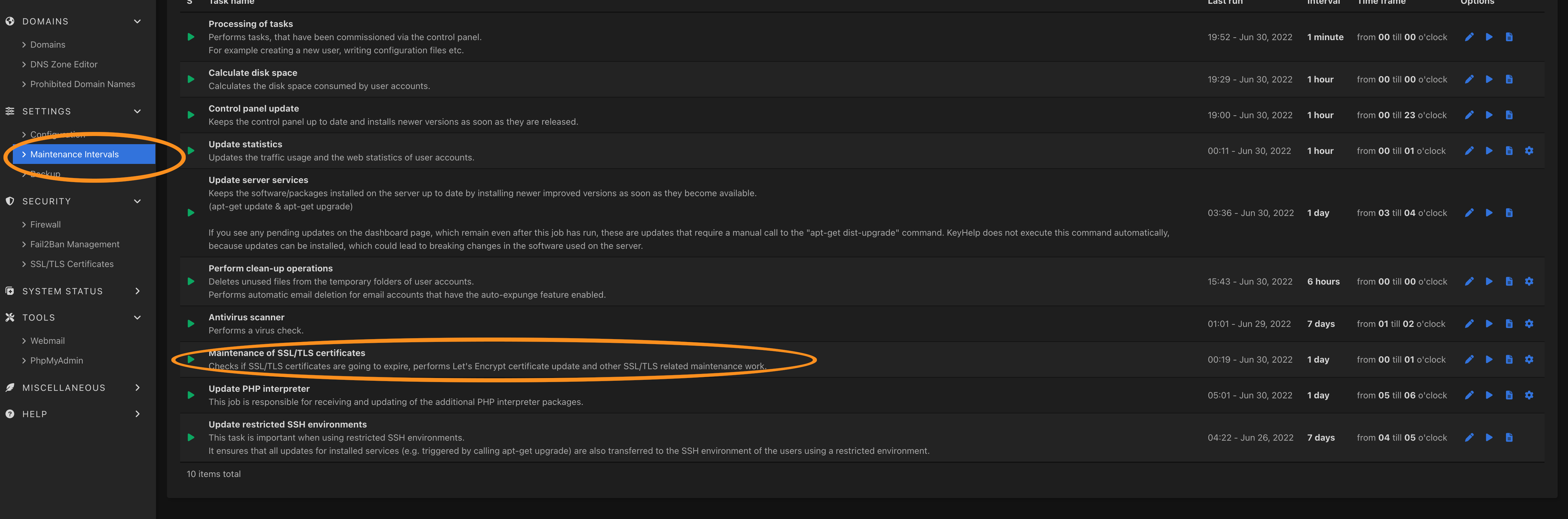Open gear settings for Perform clean-up operations

click(1529, 281)
